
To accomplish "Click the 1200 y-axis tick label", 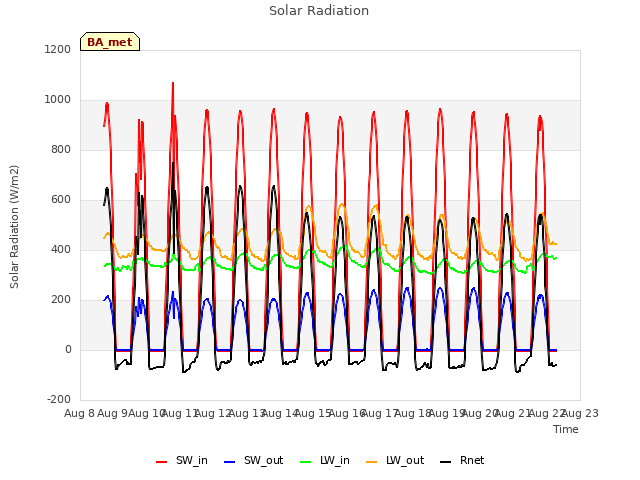I will (58, 49).
